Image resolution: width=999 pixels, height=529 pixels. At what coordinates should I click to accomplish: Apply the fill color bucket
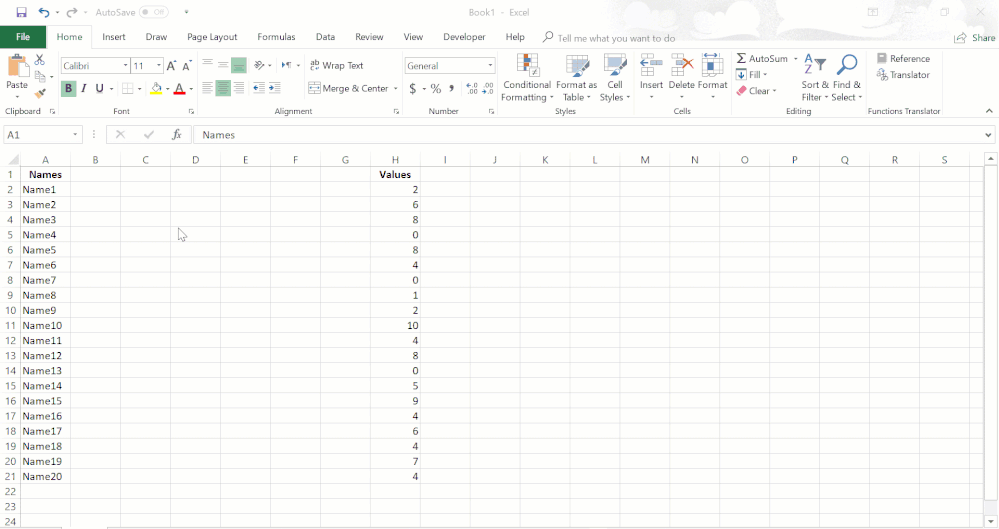[156, 88]
